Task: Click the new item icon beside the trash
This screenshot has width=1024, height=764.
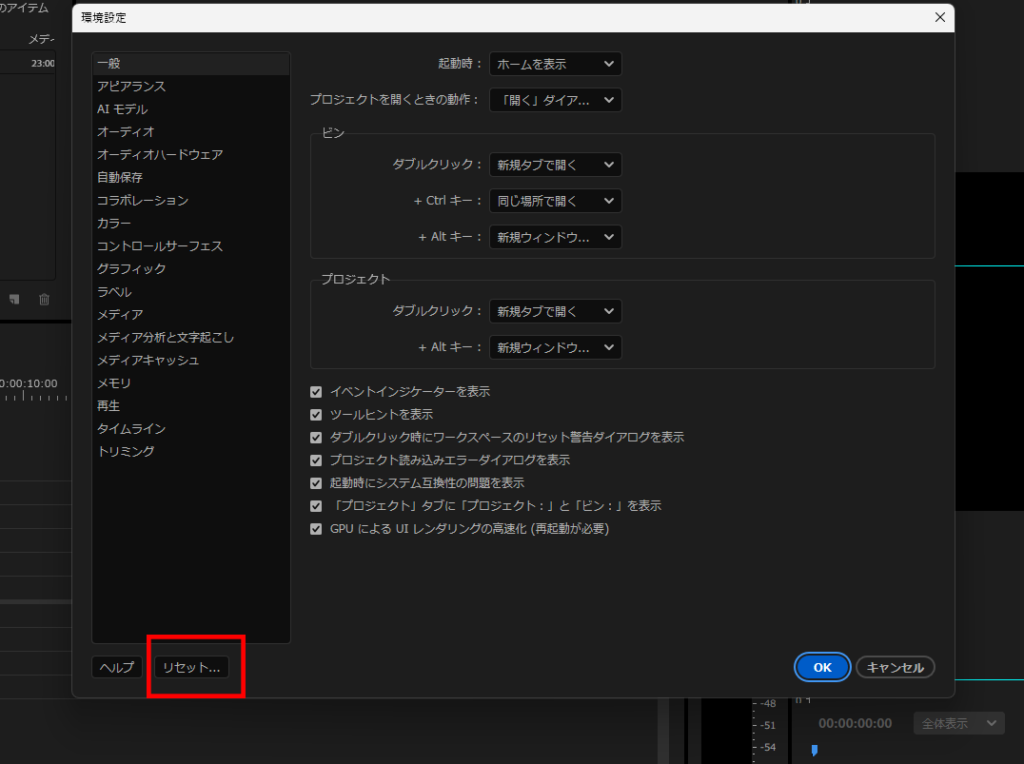Action: tap(15, 299)
